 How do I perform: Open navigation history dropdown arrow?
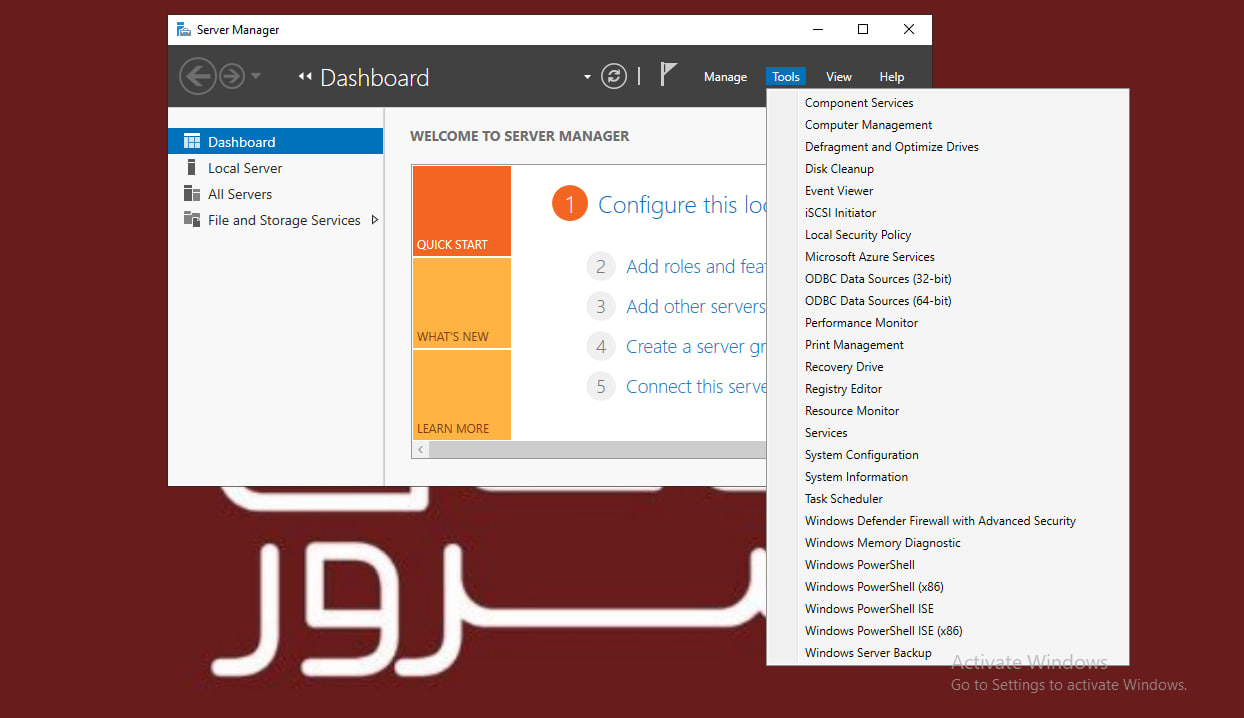[x=256, y=77]
